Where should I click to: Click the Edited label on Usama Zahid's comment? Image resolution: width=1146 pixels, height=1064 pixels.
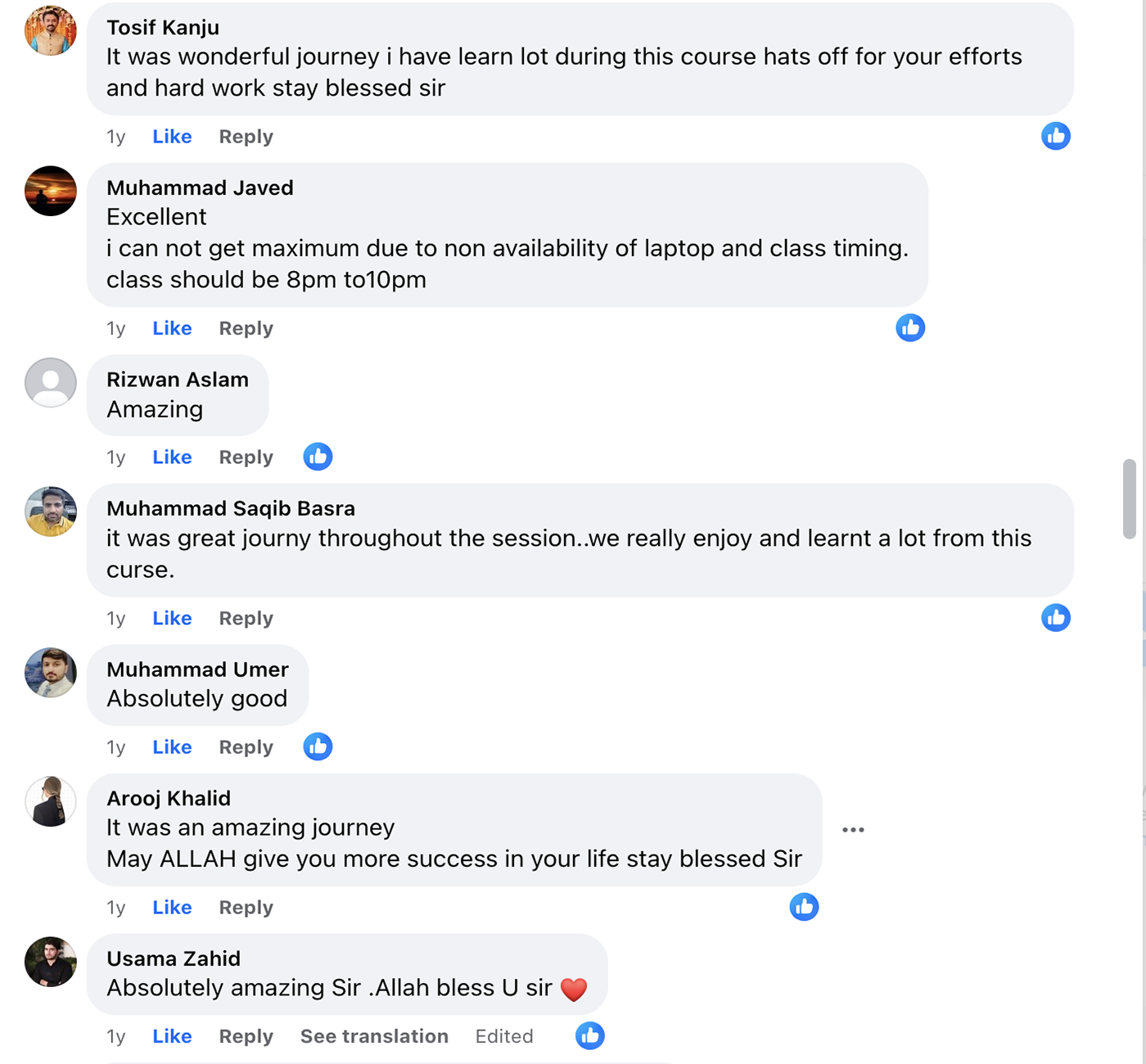tap(504, 1035)
